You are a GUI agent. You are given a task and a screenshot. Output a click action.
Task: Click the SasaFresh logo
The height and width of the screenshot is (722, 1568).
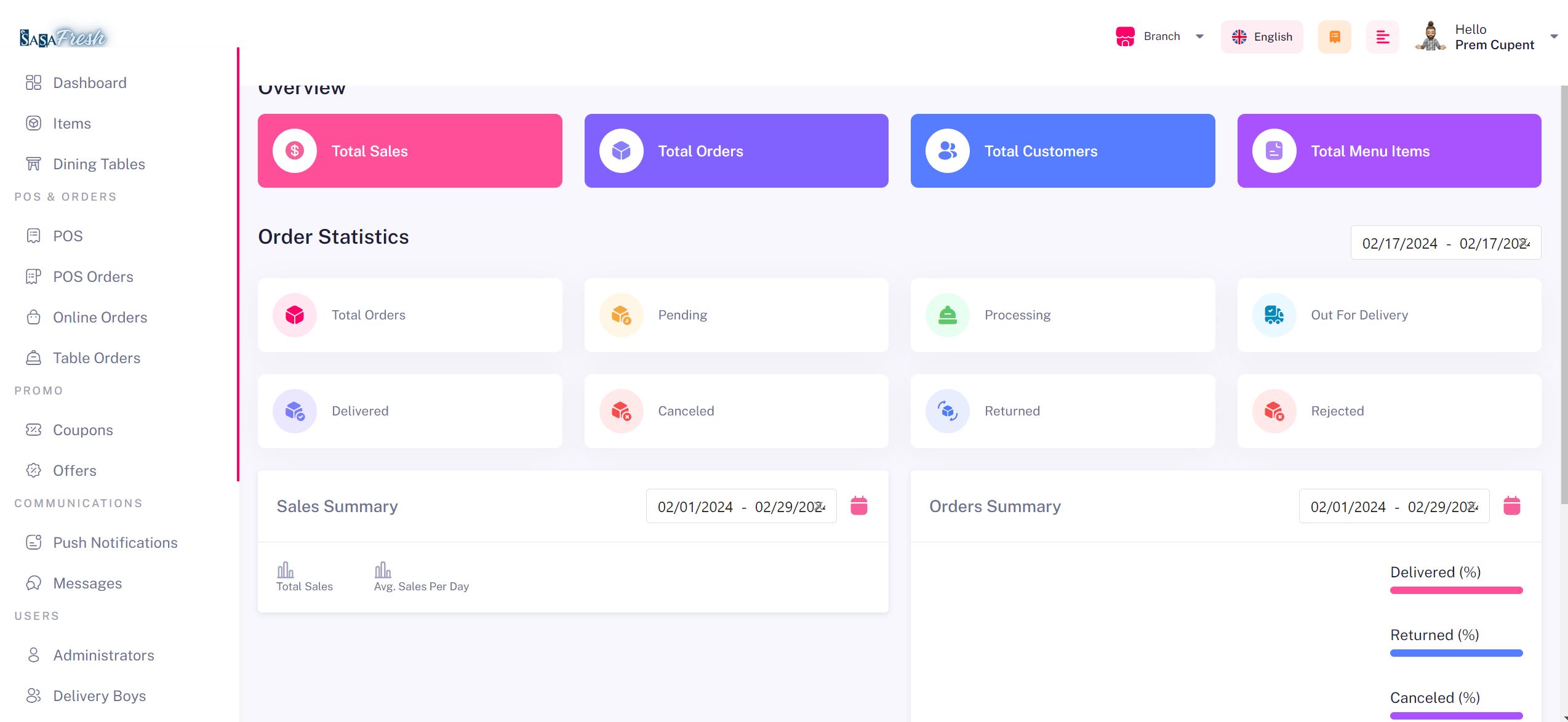click(63, 38)
